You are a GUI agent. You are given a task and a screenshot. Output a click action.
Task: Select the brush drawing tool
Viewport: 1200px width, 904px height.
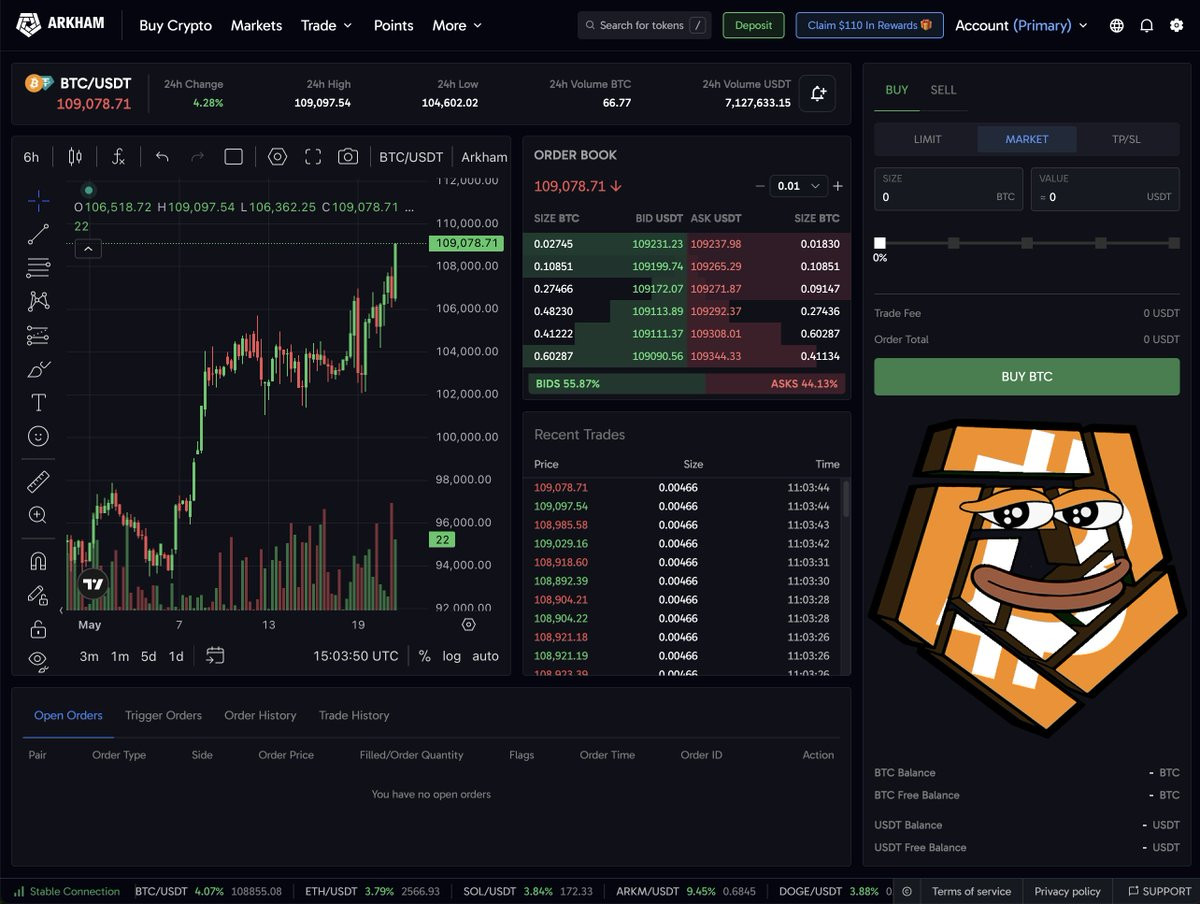click(x=38, y=369)
